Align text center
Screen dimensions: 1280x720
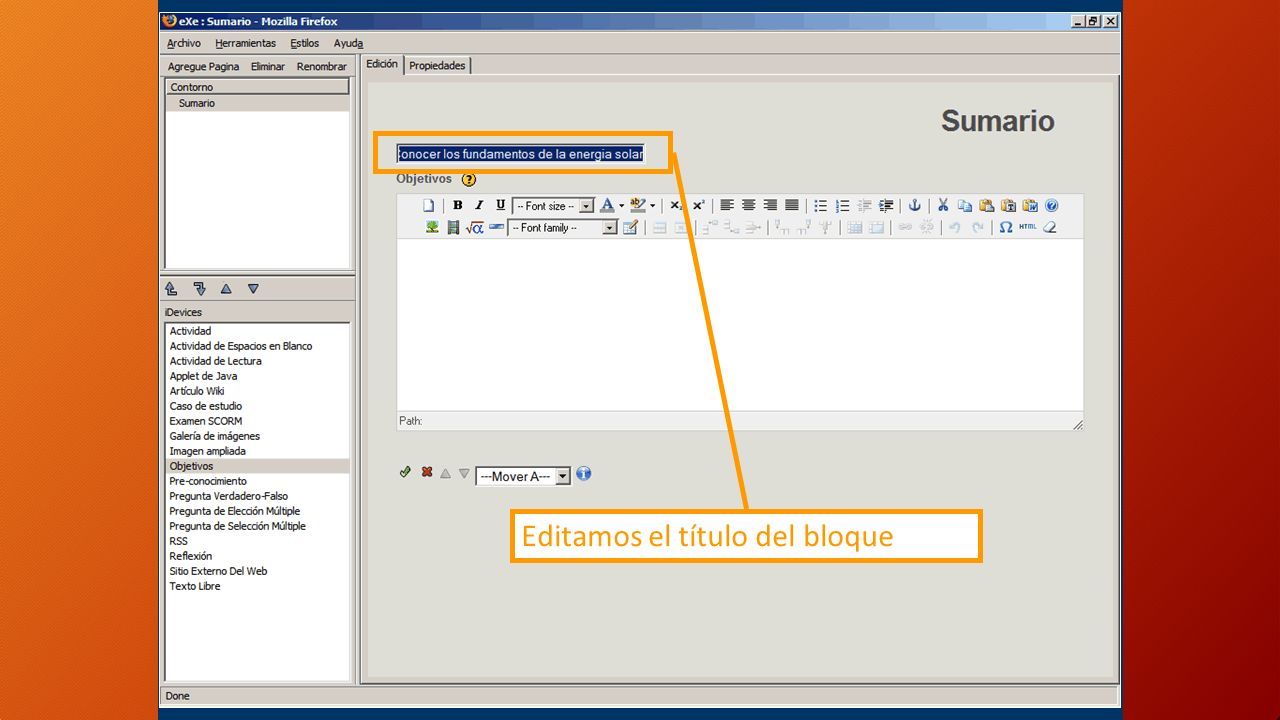click(749, 206)
